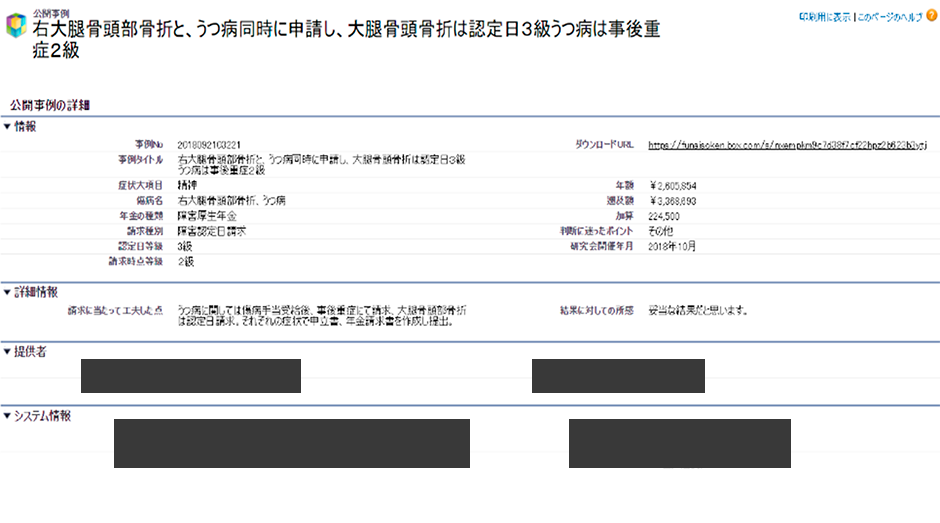Collapse the システム情報 section triangle
This screenshot has width=940, height=523.
pyautogui.click(x=7, y=416)
